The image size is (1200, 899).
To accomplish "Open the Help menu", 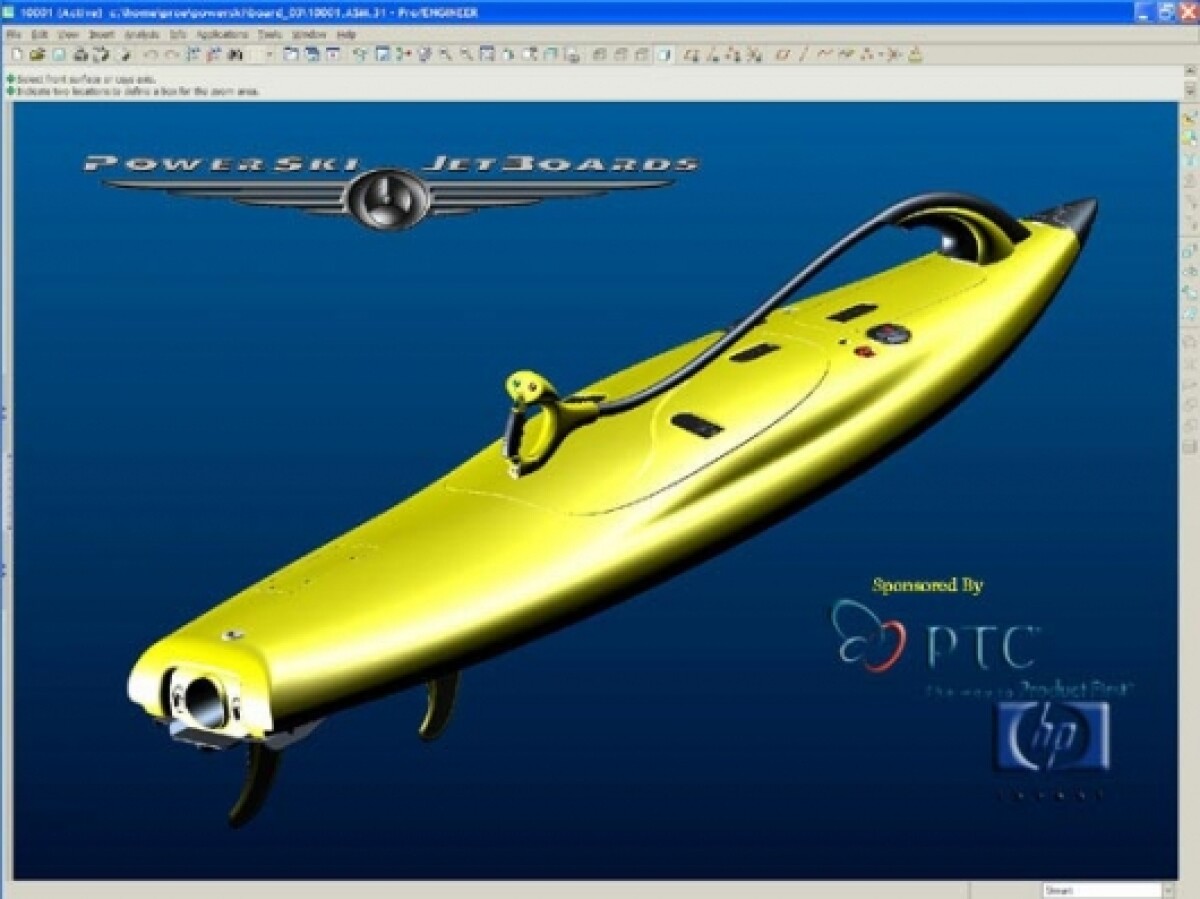I will coord(346,34).
